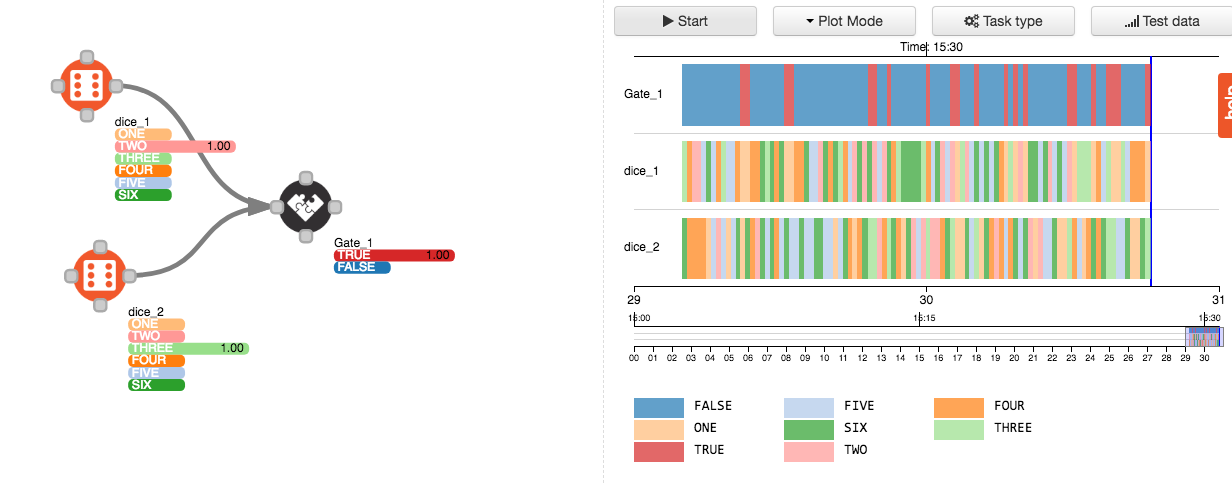The width and height of the screenshot is (1232, 485).
Task: Click the dice_1 node icon
Action: click(87, 84)
